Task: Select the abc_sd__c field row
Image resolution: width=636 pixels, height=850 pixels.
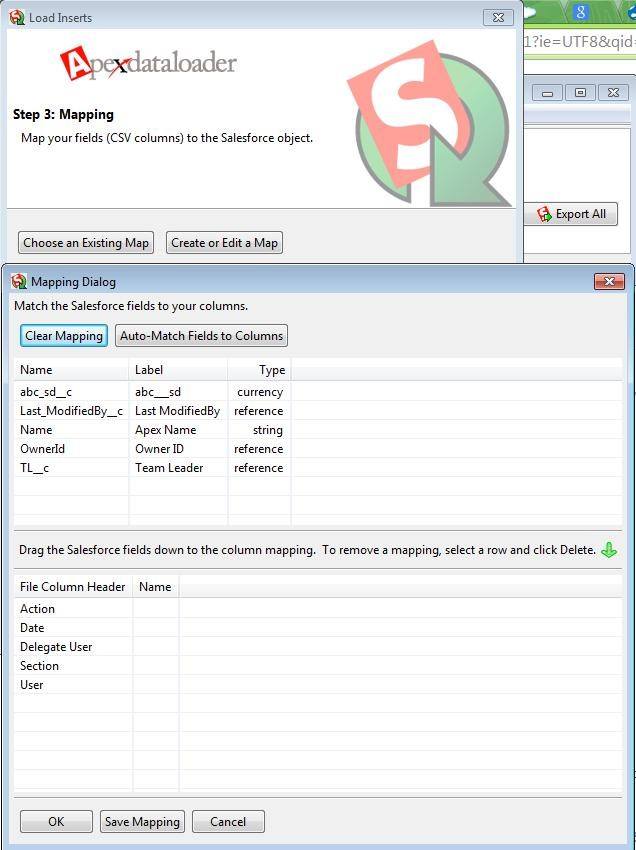Action: [318, 391]
